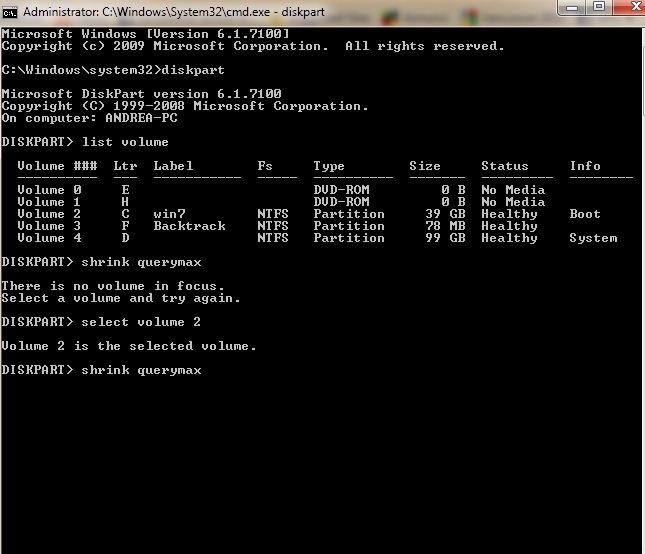
Task: Click 'DVD-ROM' type of Volume 0 row
Action: click(341, 190)
